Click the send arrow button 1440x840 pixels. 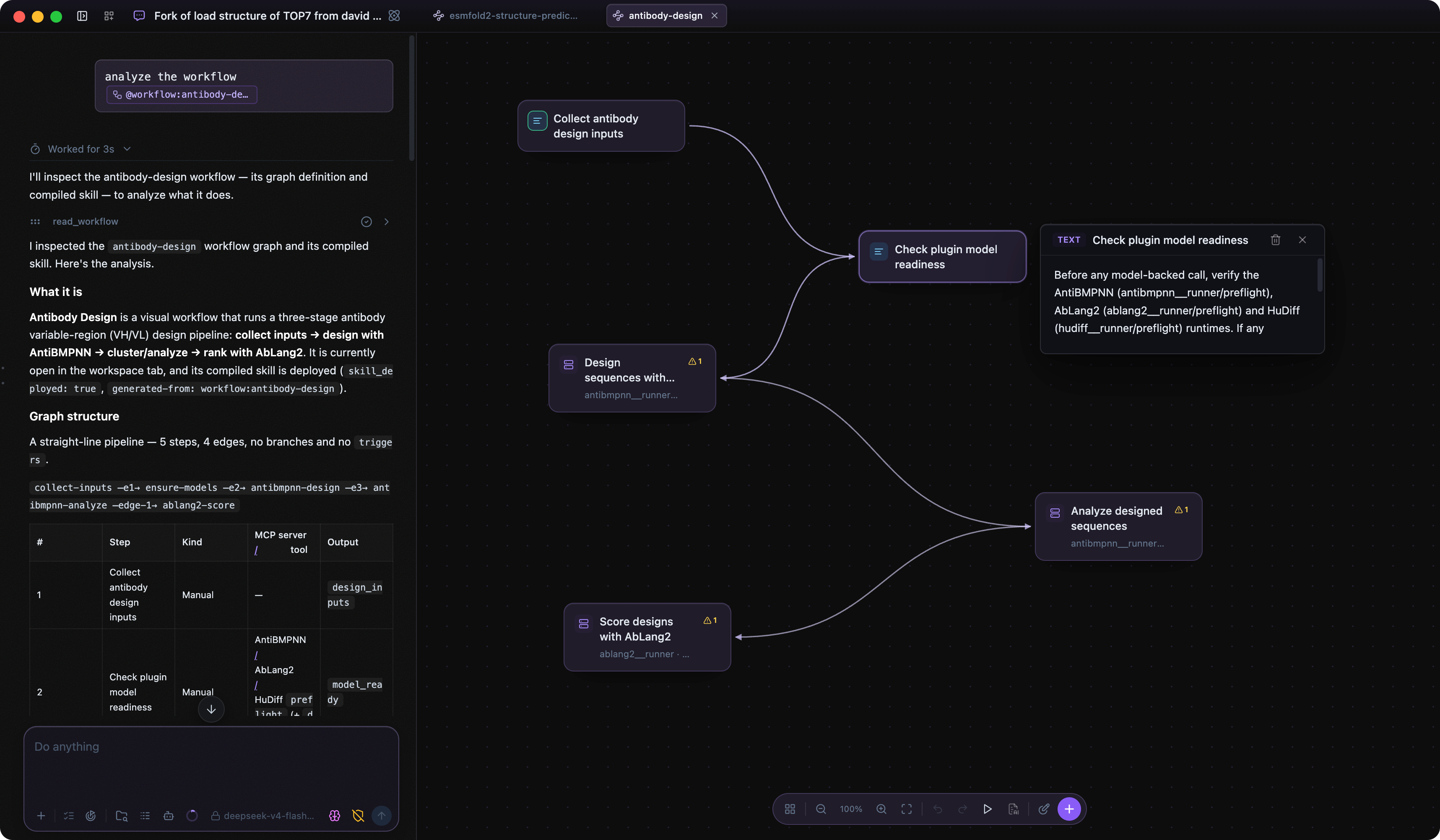point(382,816)
